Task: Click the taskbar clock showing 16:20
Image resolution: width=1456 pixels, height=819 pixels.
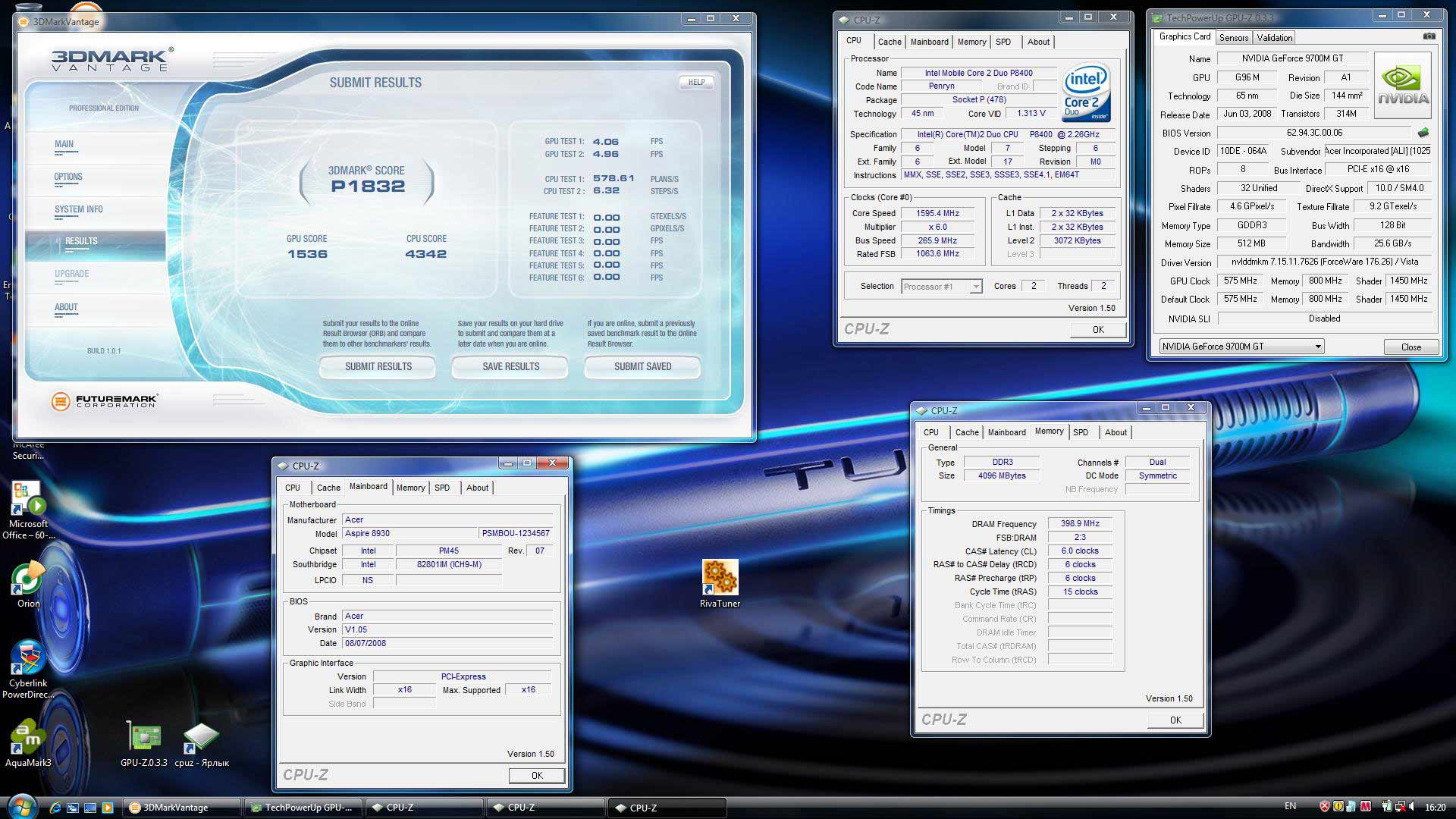Action: (x=1436, y=807)
